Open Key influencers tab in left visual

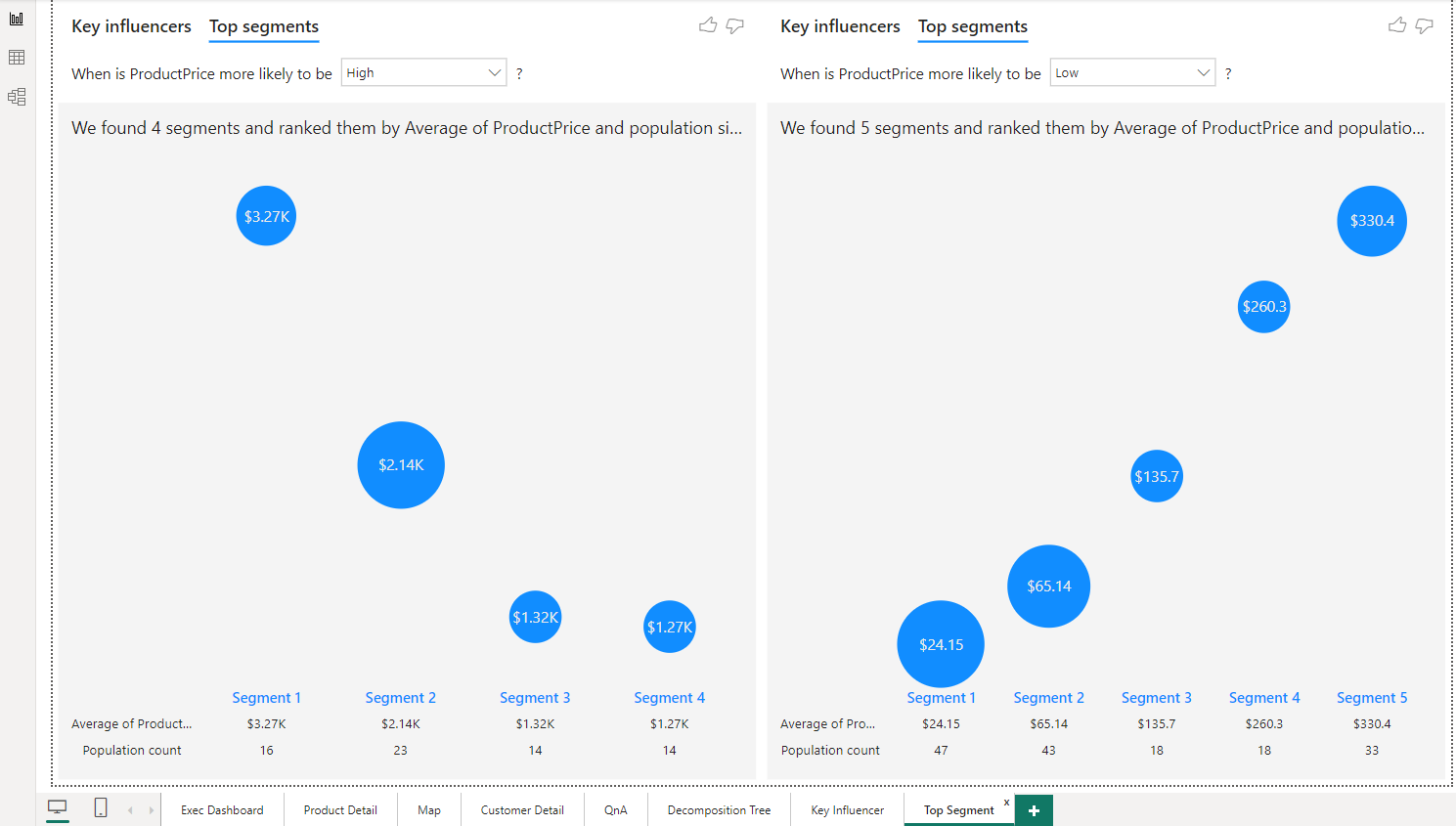click(x=131, y=26)
